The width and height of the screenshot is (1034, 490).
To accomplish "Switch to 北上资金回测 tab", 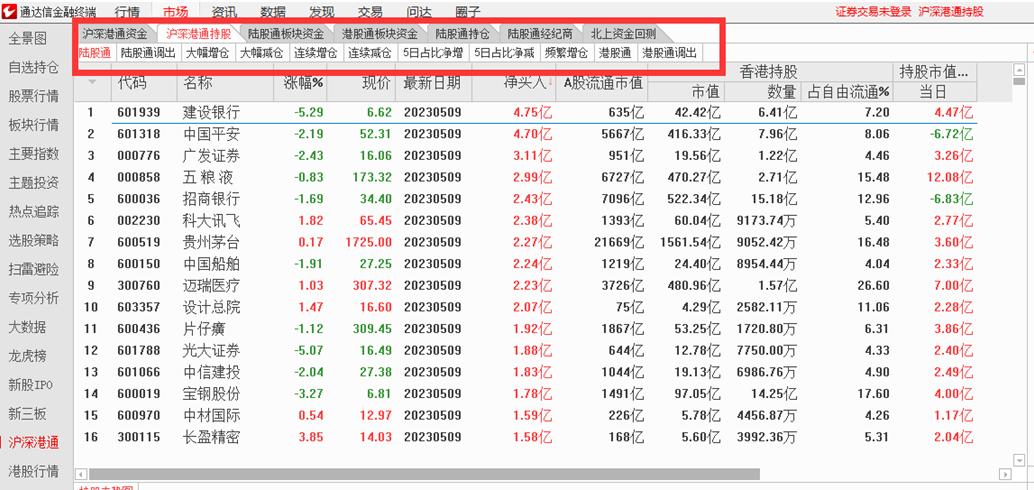I will tap(623, 34).
